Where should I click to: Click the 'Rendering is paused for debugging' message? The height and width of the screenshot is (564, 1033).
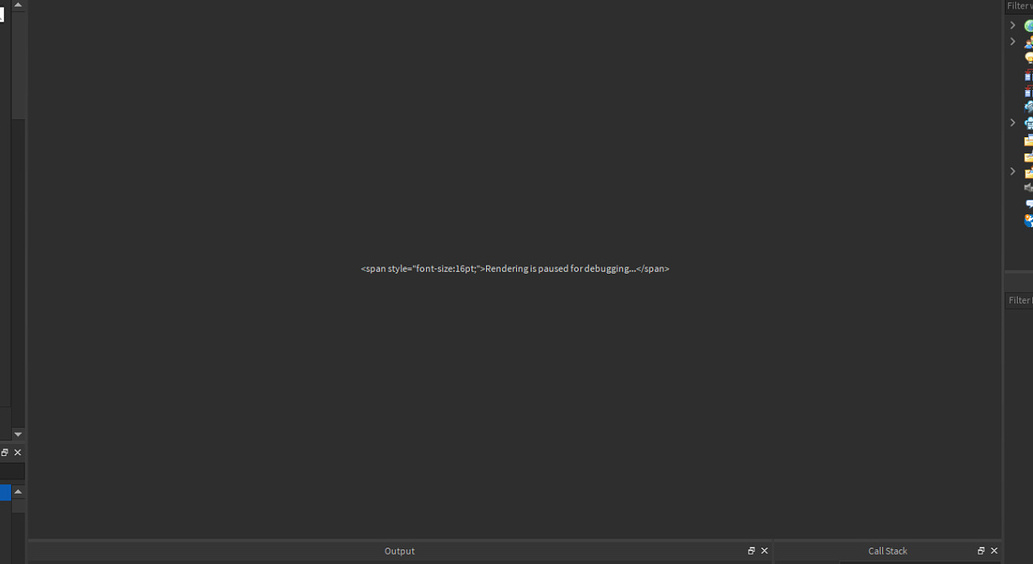(x=515, y=269)
